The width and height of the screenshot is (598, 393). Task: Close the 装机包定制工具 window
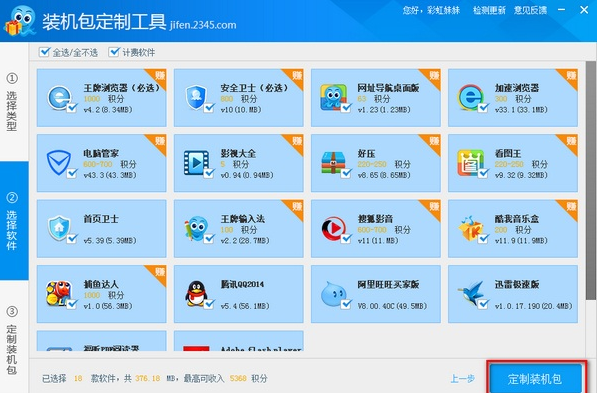pyautogui.click(x=584, y=10)
